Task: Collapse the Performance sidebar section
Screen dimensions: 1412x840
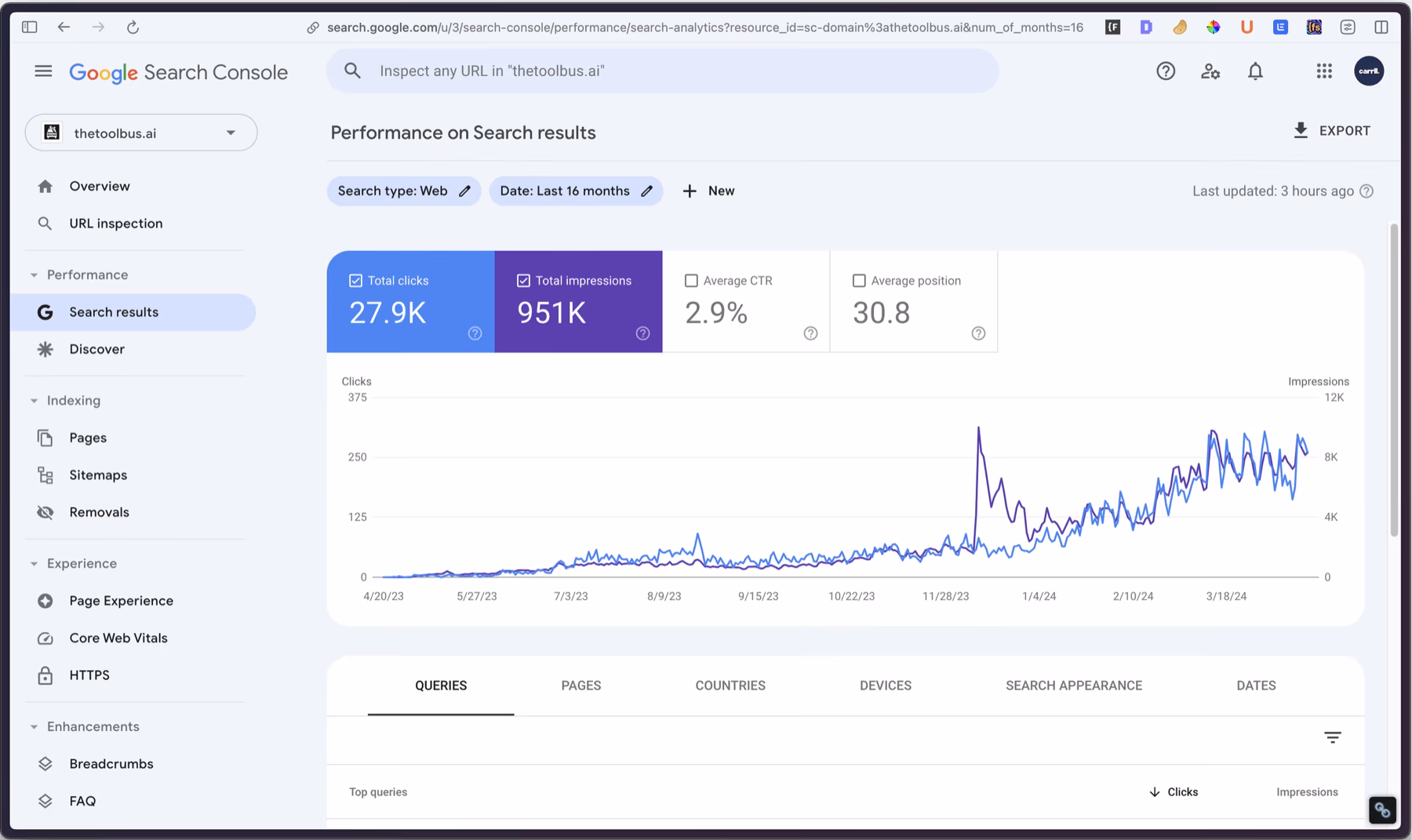Action: pyautogui.click(x=34, y=275)
